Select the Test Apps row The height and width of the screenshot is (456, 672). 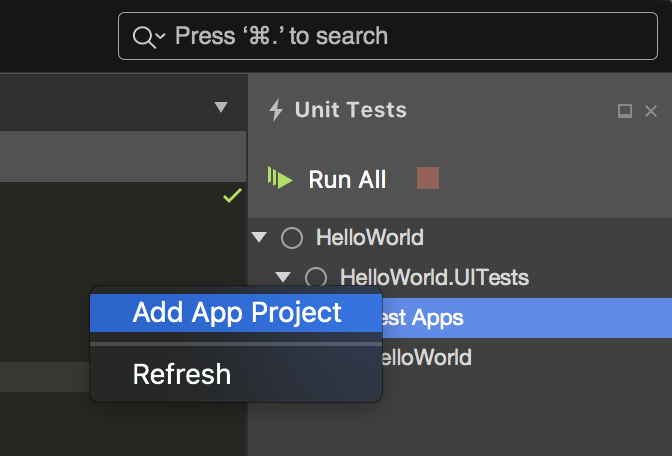click(x=527, y=318)
